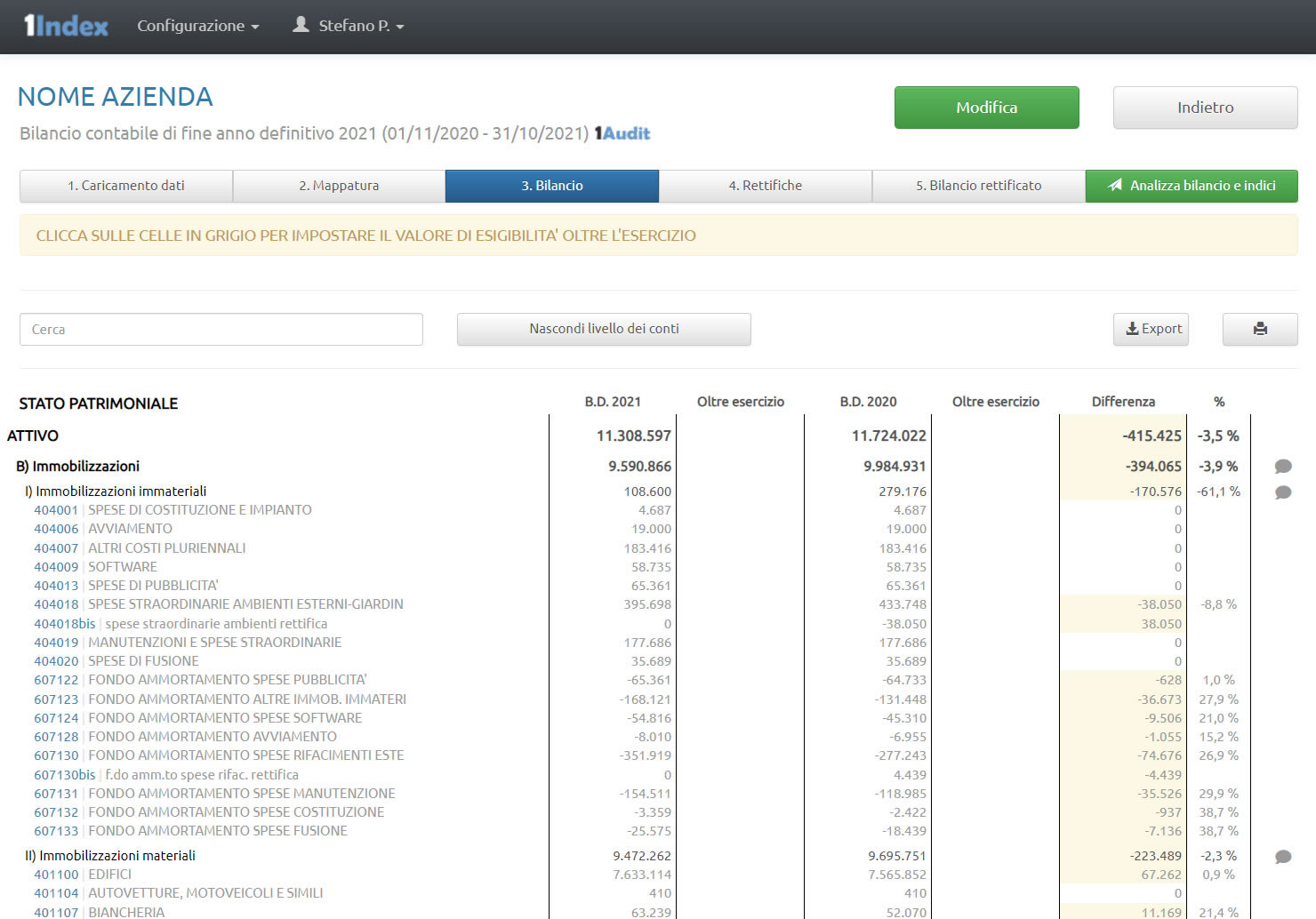Click the Differenza column header
The width and height of the screenshot is (1316, 919).
click(x=1123, y=402)
